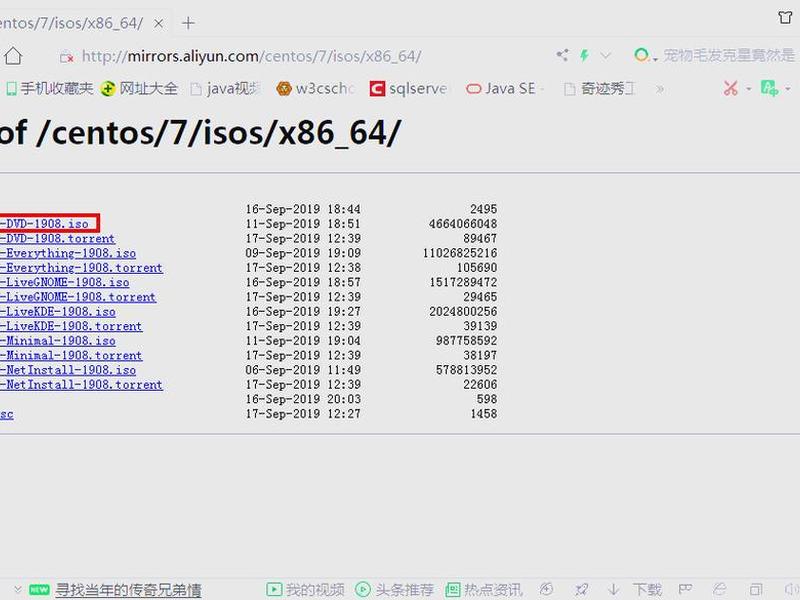
Task: Download the LiveKDE-1908.torrent file
Action: coord(71,326)
